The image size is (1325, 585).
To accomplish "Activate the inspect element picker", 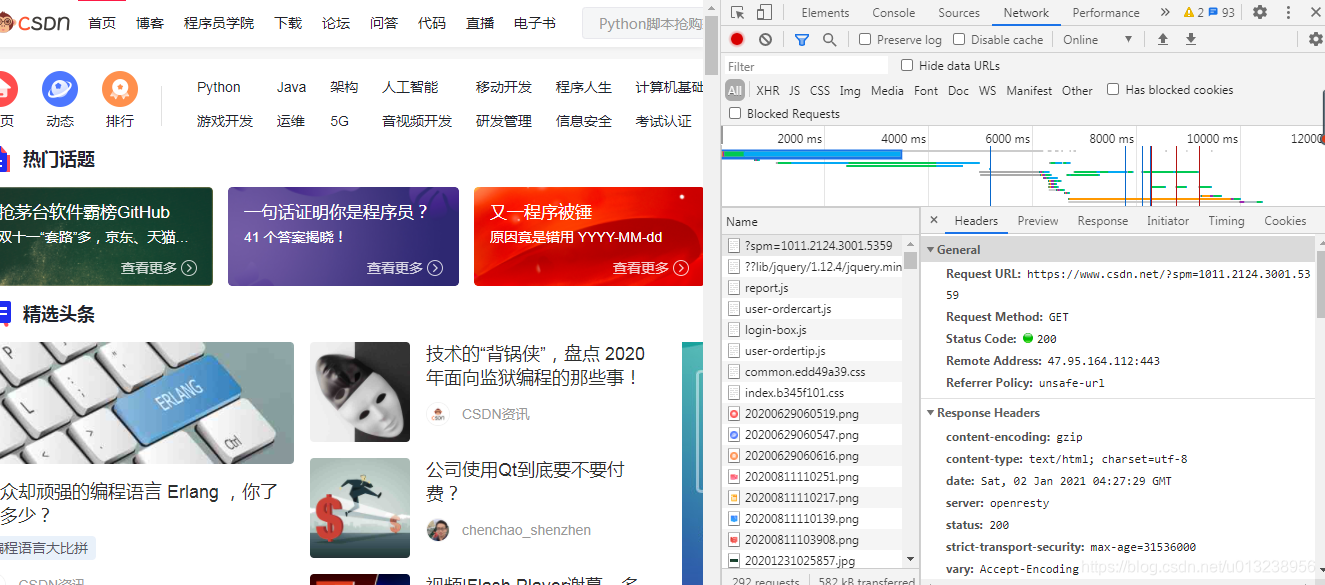I will pyautogui.click(x=737, y=12).
